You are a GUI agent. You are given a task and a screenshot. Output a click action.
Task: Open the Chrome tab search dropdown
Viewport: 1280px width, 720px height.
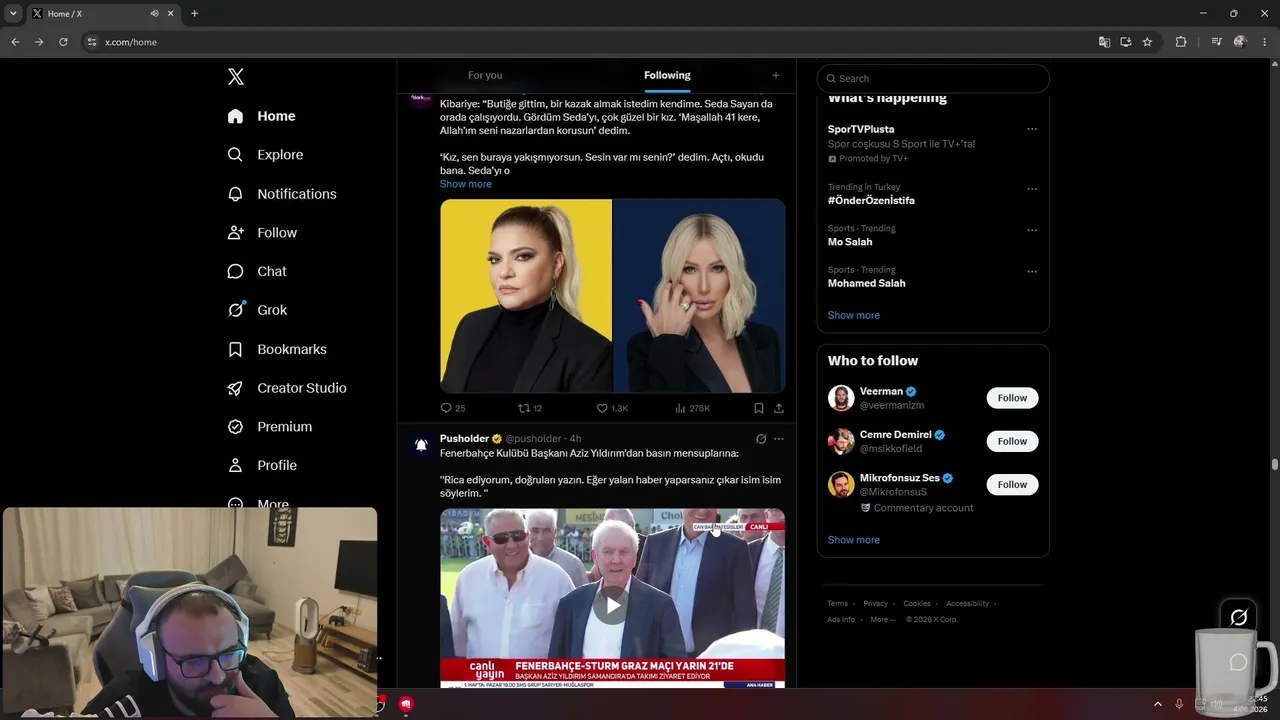click(x=13, y=14)
